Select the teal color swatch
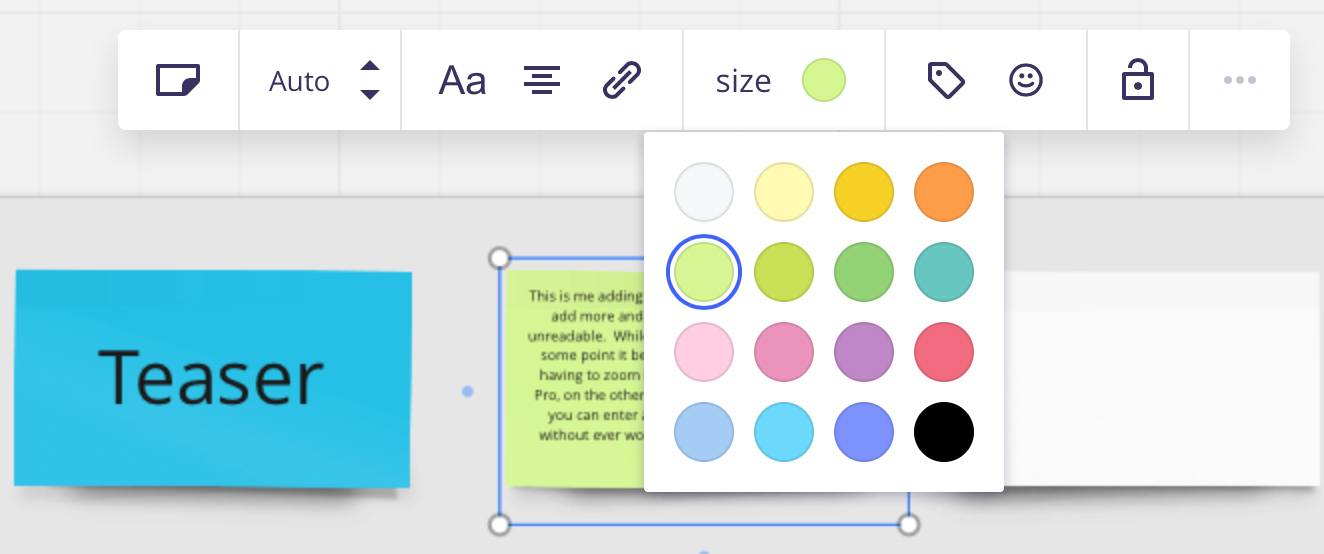The height and width of the screenshot is (554, 1324). (944, 272)
